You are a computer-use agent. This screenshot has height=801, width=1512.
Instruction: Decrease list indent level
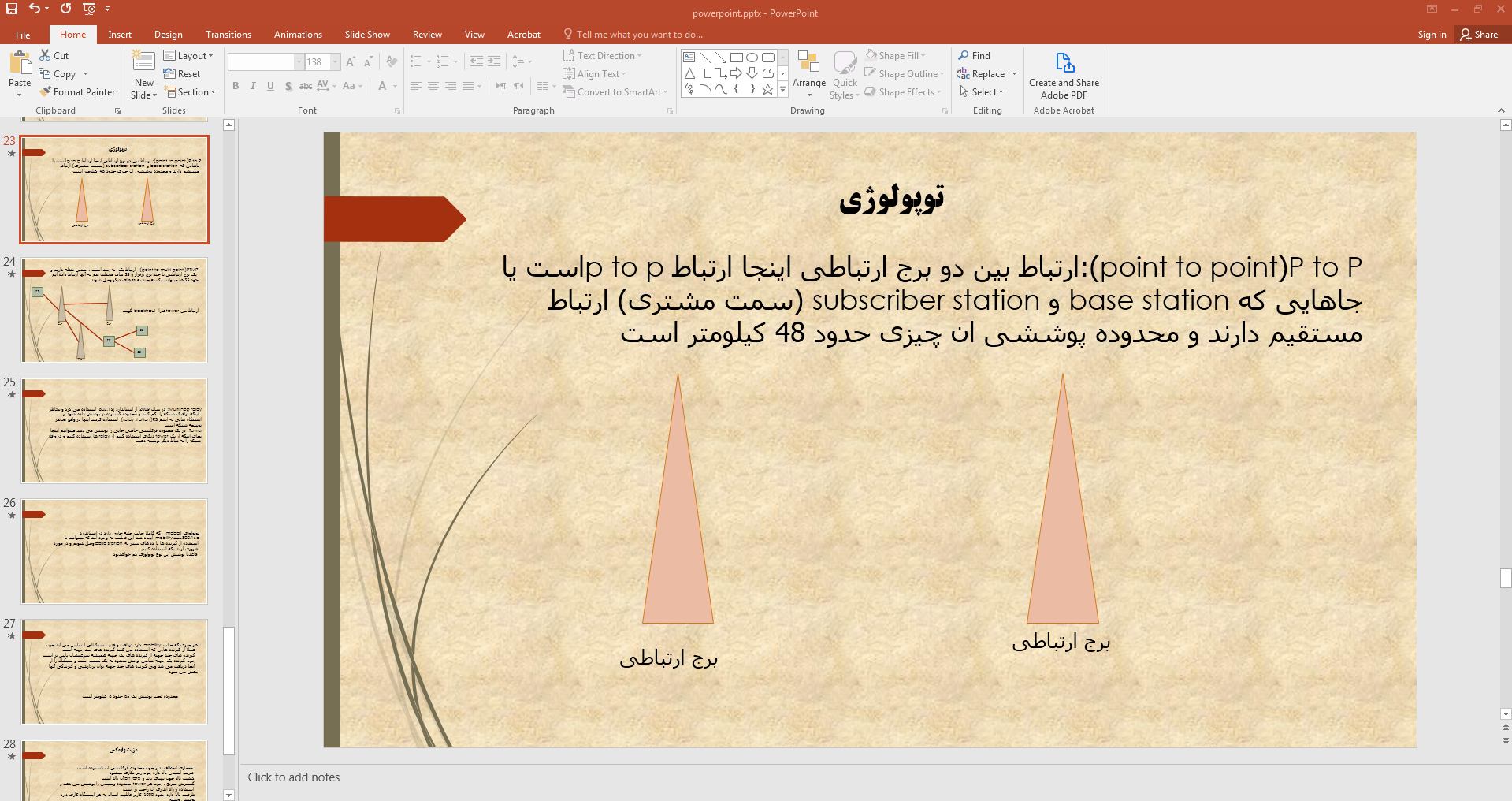click(x=477, y=61)
